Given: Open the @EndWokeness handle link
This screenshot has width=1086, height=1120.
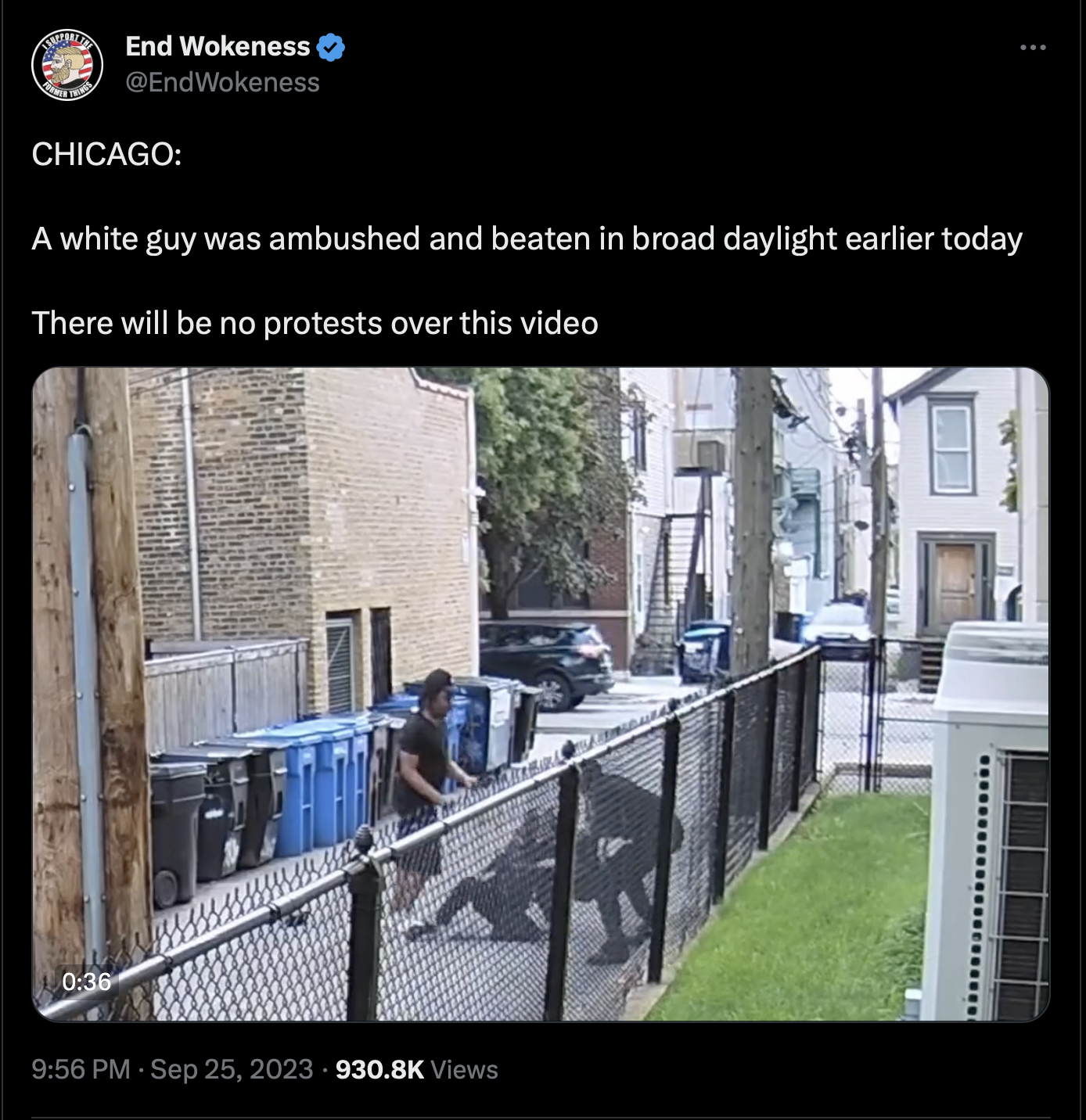Looking at the screenshot, I should 223,82.
